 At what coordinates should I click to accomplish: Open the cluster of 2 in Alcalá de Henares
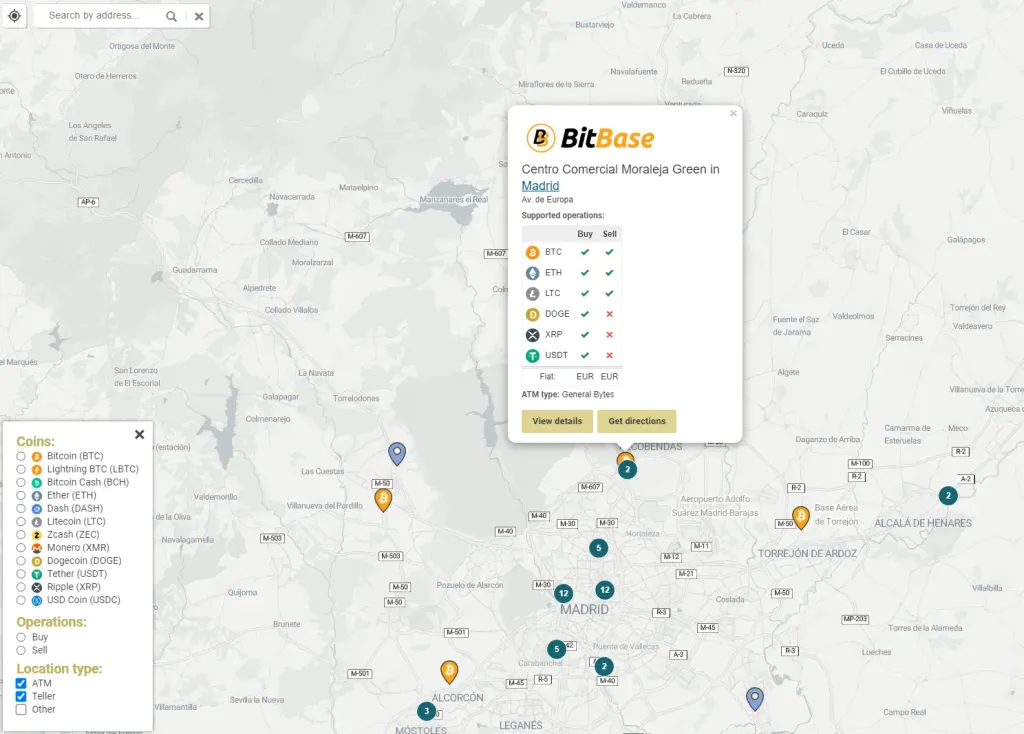[947, 495]
